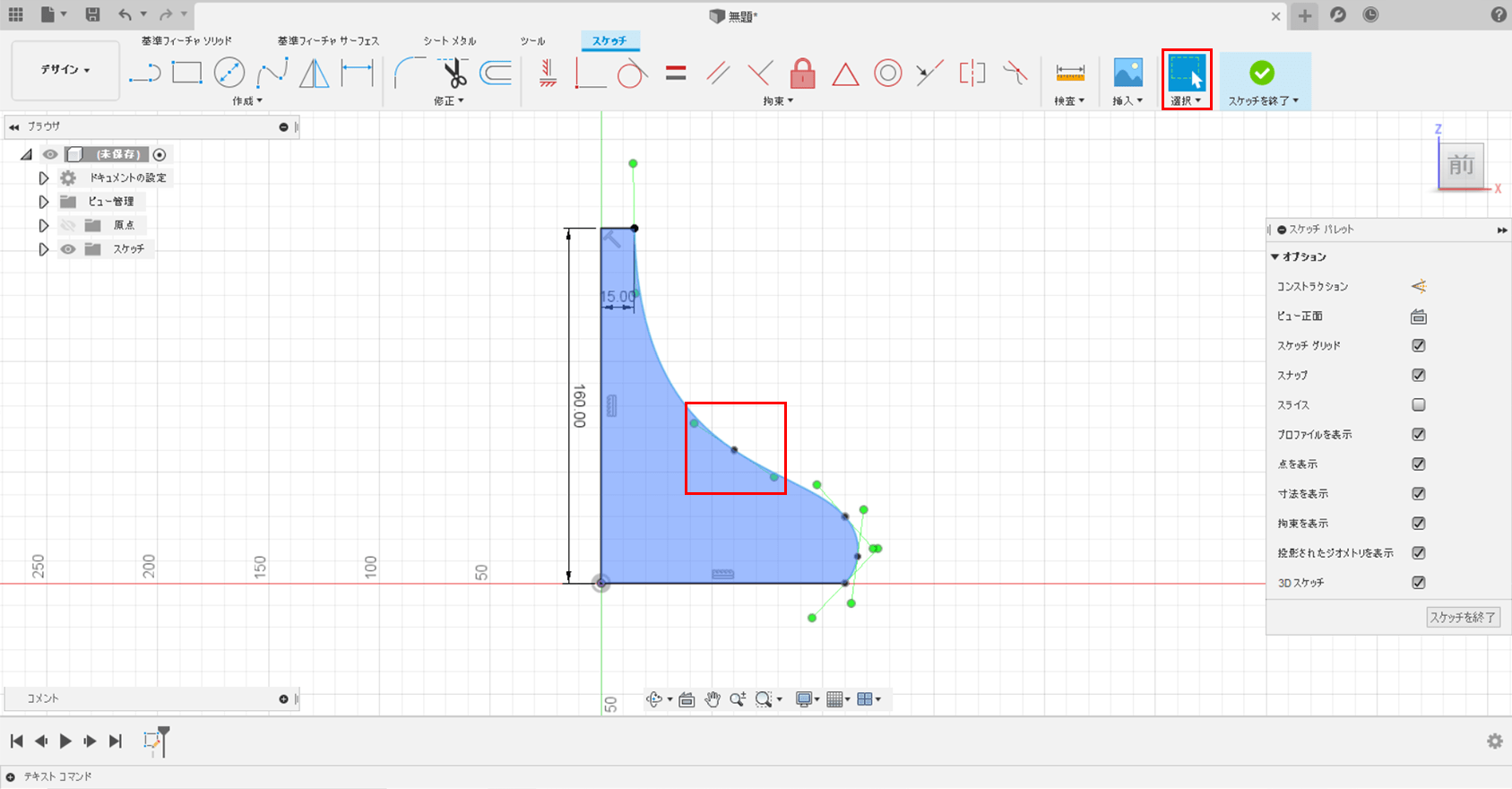This screenshot has height=789, width=1512.
Task: Select the Rectangle sketch tool
Action: (x=186, y=73)
